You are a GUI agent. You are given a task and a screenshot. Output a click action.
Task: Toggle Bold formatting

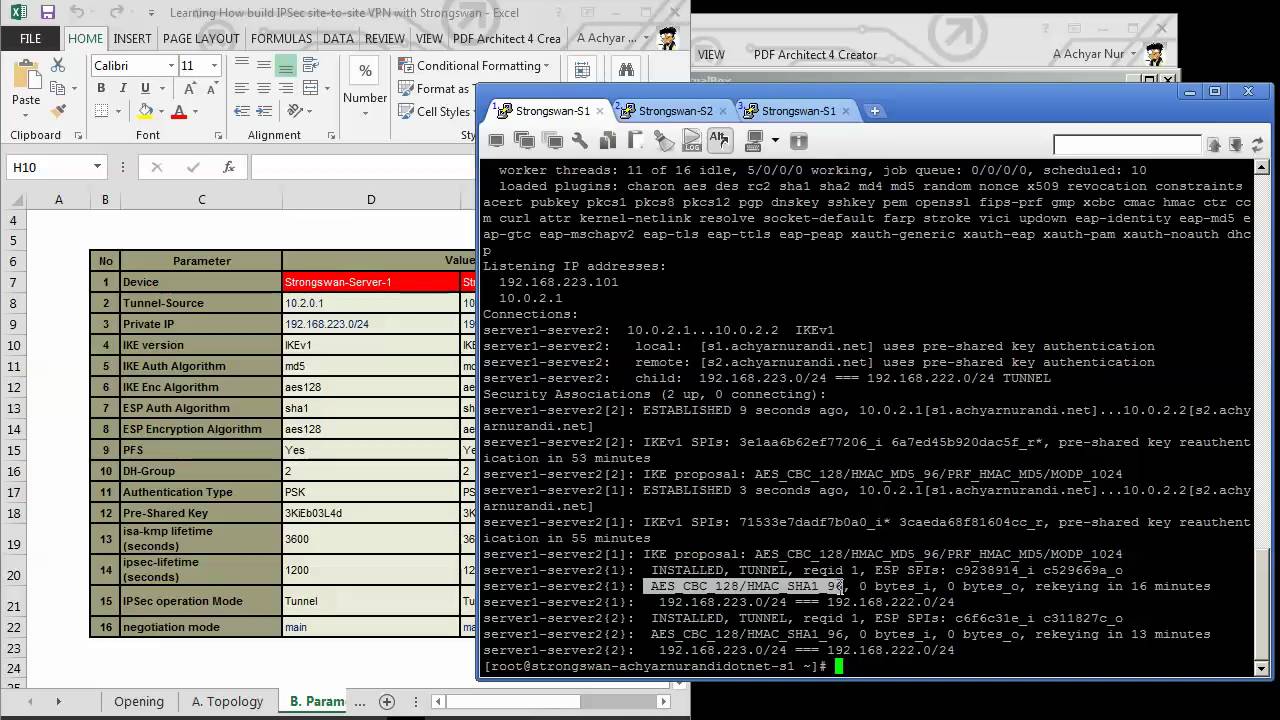click(101, 88)
